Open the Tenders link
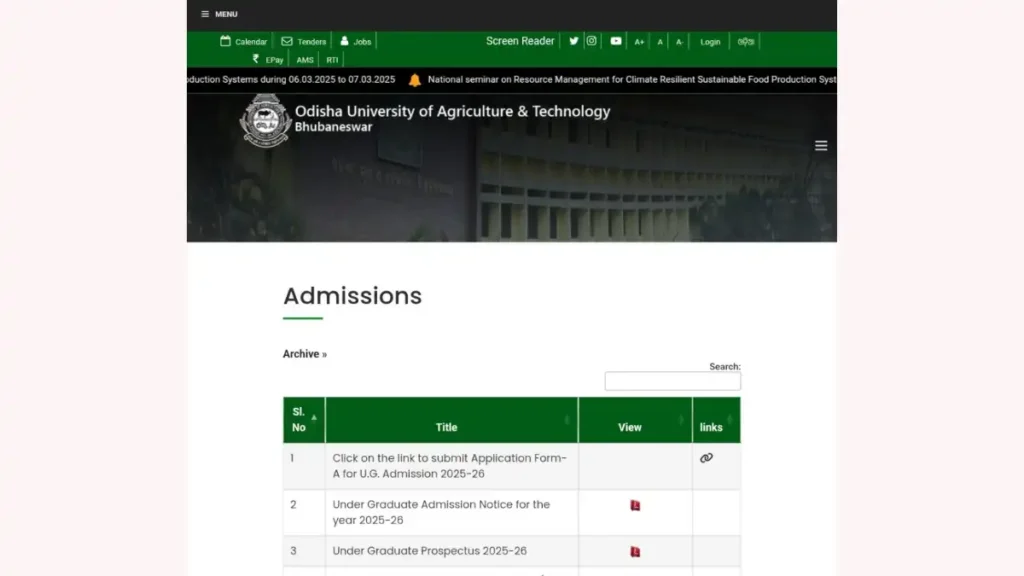1024x576 pixels. point(303,41)
